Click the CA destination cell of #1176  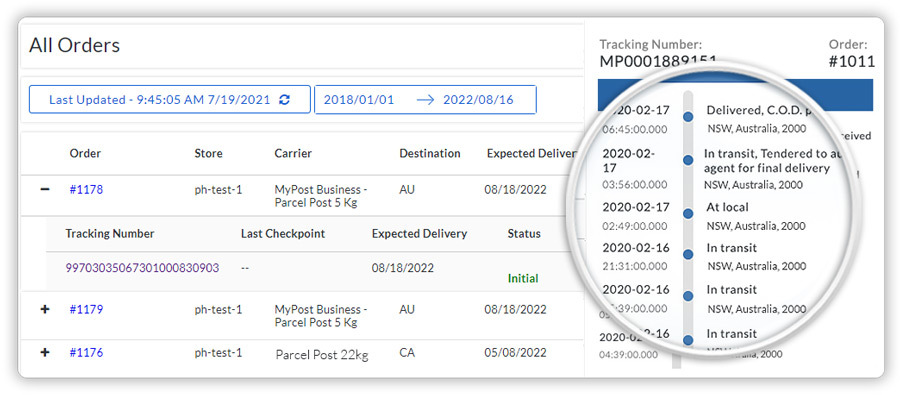(x=407, y=352)
